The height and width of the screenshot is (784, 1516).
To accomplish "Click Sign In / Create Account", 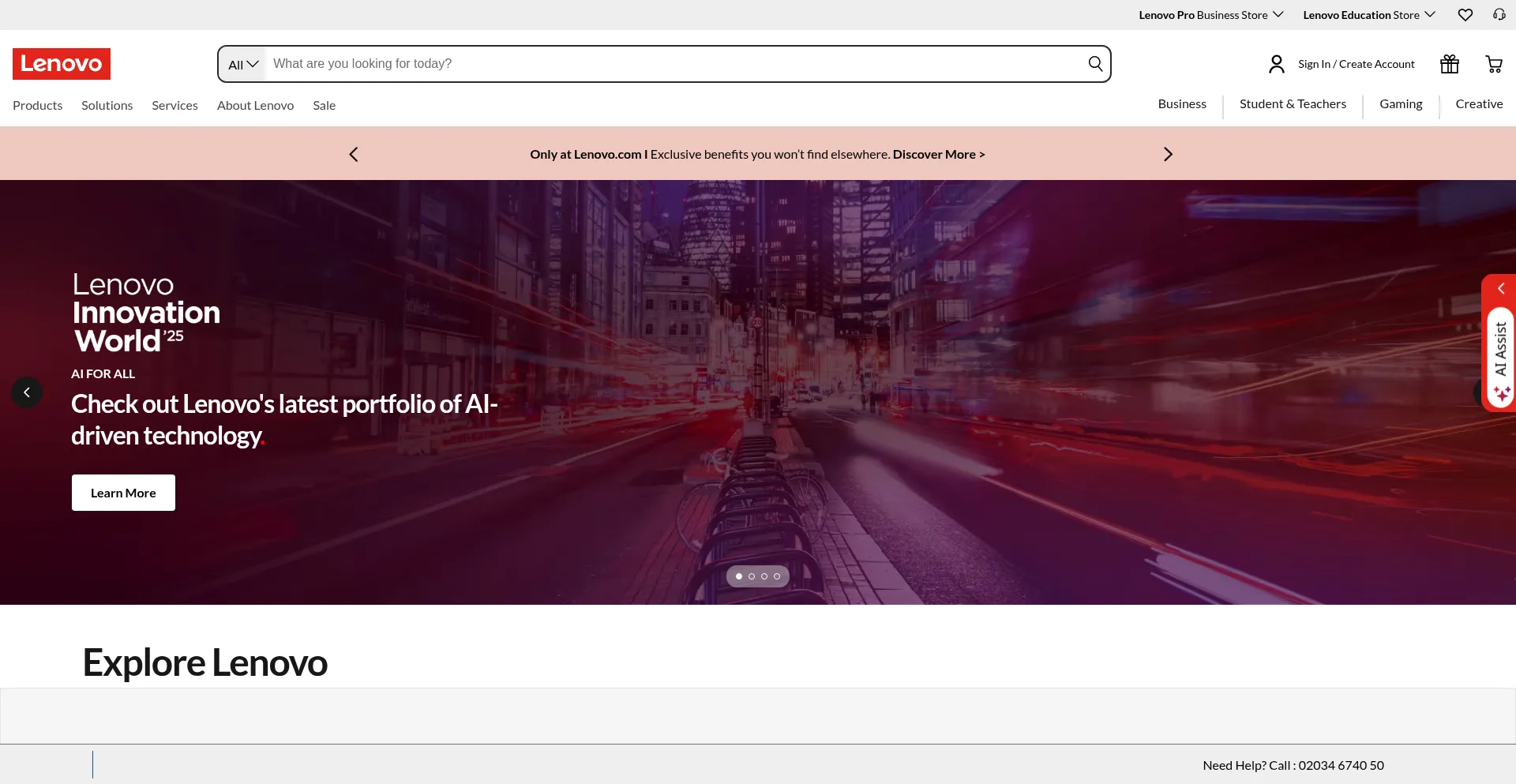I will click(x=1357, y=64).
